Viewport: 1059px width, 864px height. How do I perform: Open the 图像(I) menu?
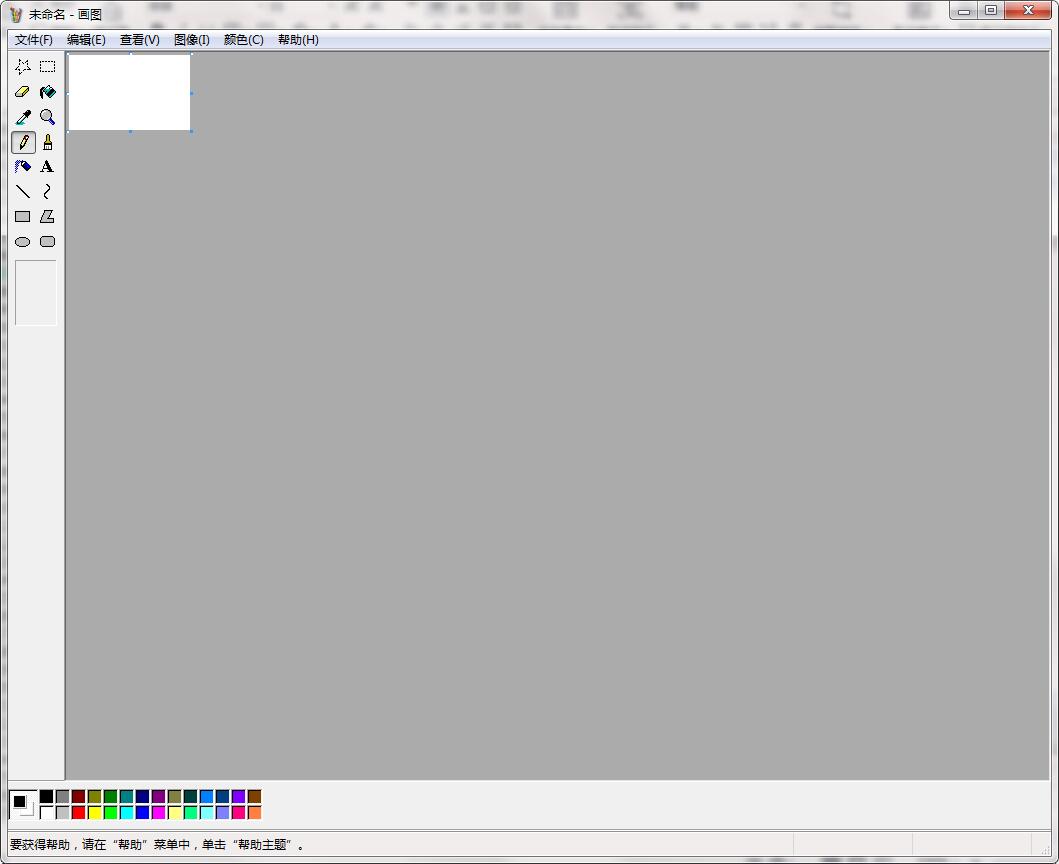[x=190, y=40]
